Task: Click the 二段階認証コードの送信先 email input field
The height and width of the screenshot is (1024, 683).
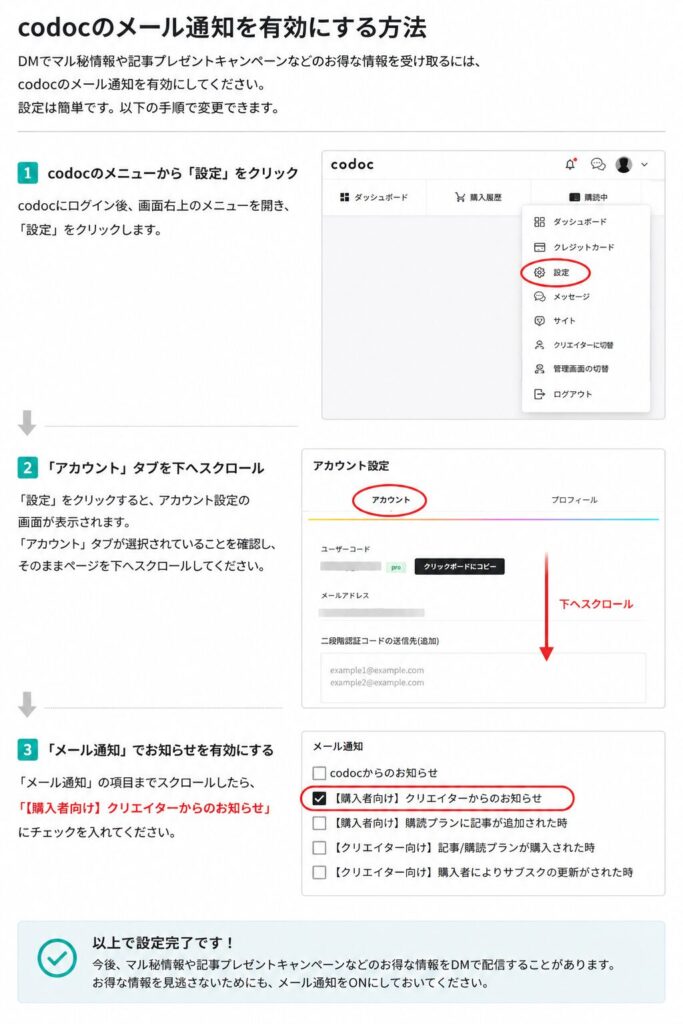Action: (x=483, y=677)
